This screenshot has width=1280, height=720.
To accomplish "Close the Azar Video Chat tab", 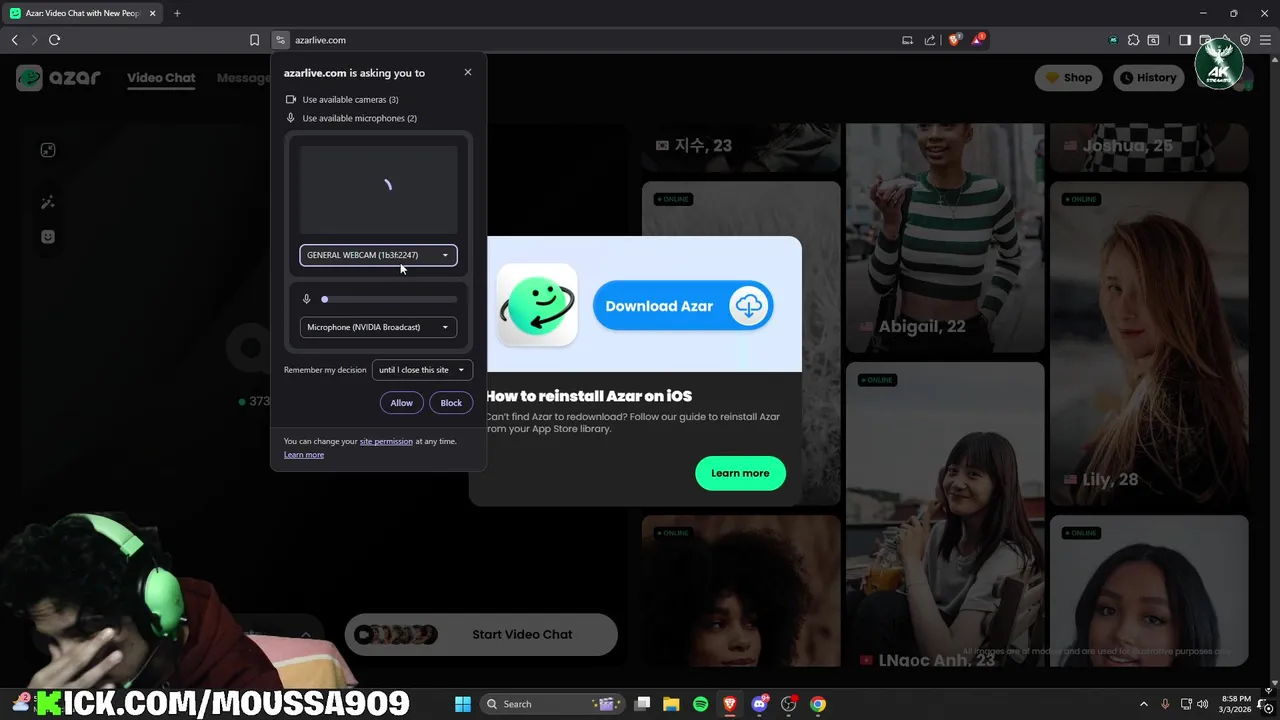I will pos(153,13).
